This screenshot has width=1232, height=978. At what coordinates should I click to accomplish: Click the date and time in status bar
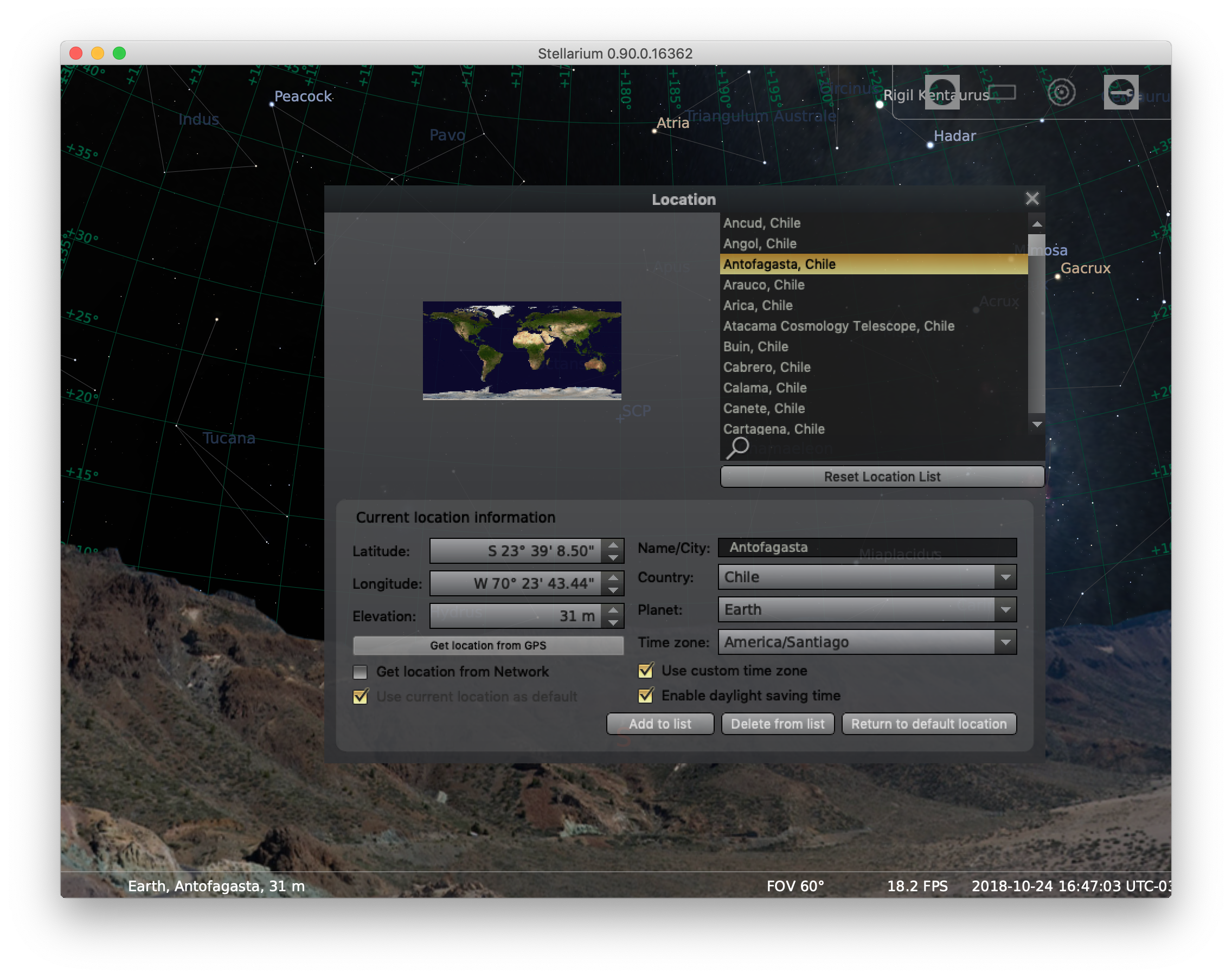tap(1071, 885)
